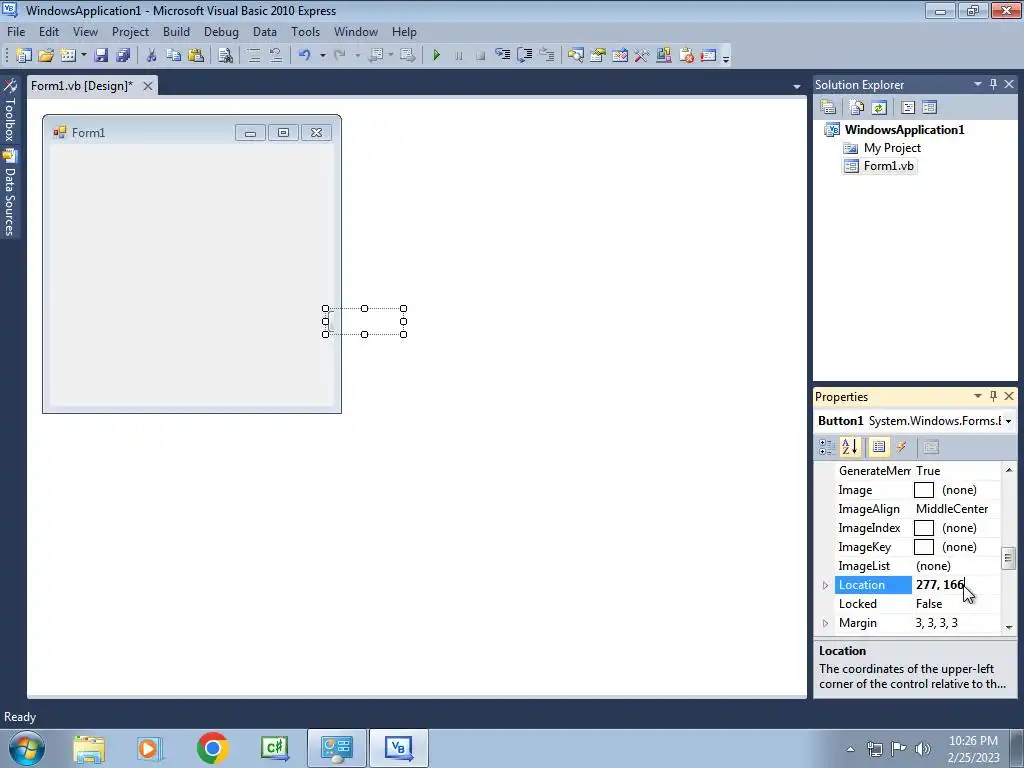Select the Button1 control on the form
Screen dimensions: 1024x768
[364, 321]
